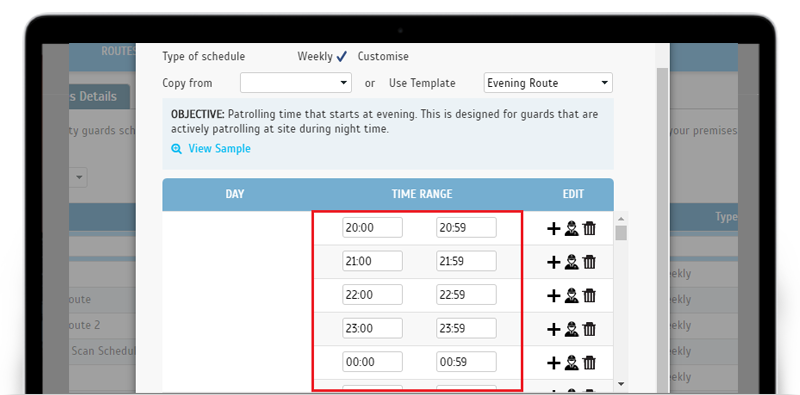Edit the 22:00 start time field
800x395 pixels.
[x=372, y=295]
